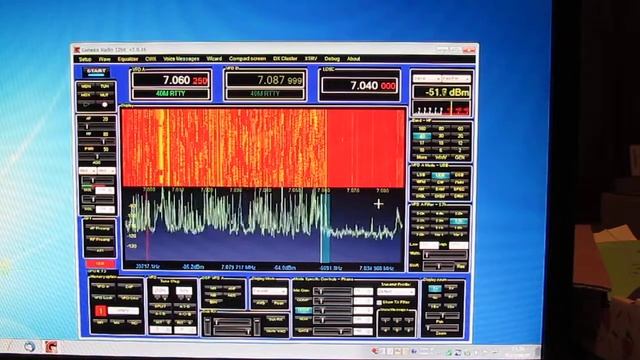
Task: Toggle the Peak display button
Action: 279,303
